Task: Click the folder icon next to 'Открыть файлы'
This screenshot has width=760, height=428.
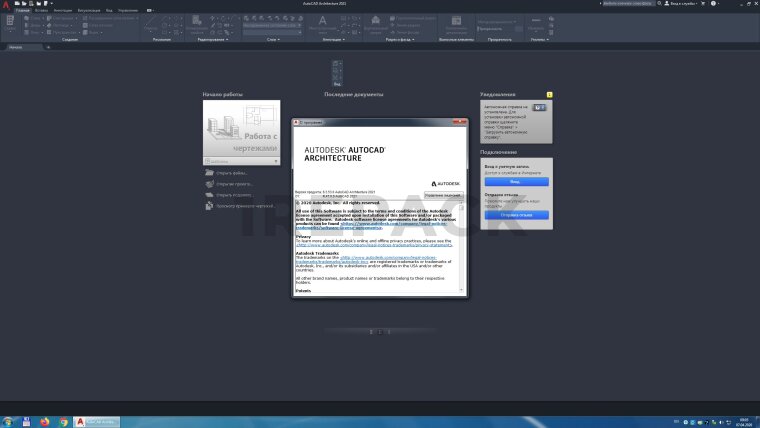Action: 207,173
